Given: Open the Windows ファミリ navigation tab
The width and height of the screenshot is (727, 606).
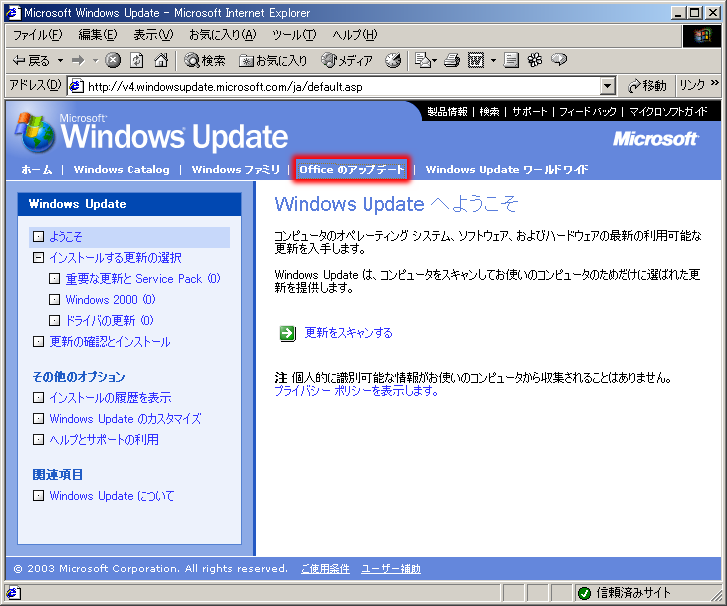Looking at the screenshot, I should [x=236, y=170].
